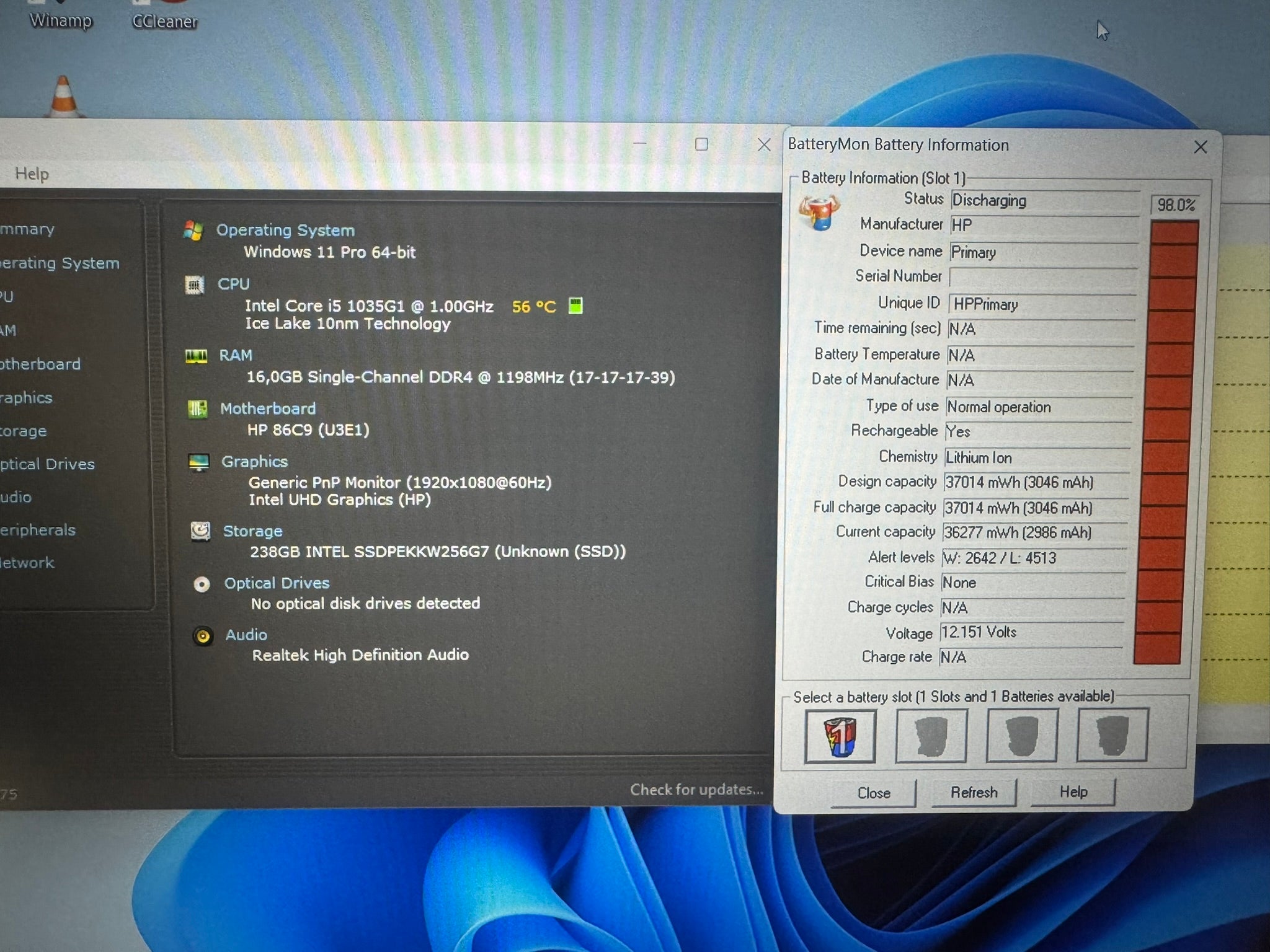The height and width of the screenshot is (952, 1270).
Task: Open the Operating System heading link
Action: tap(285, 231)
